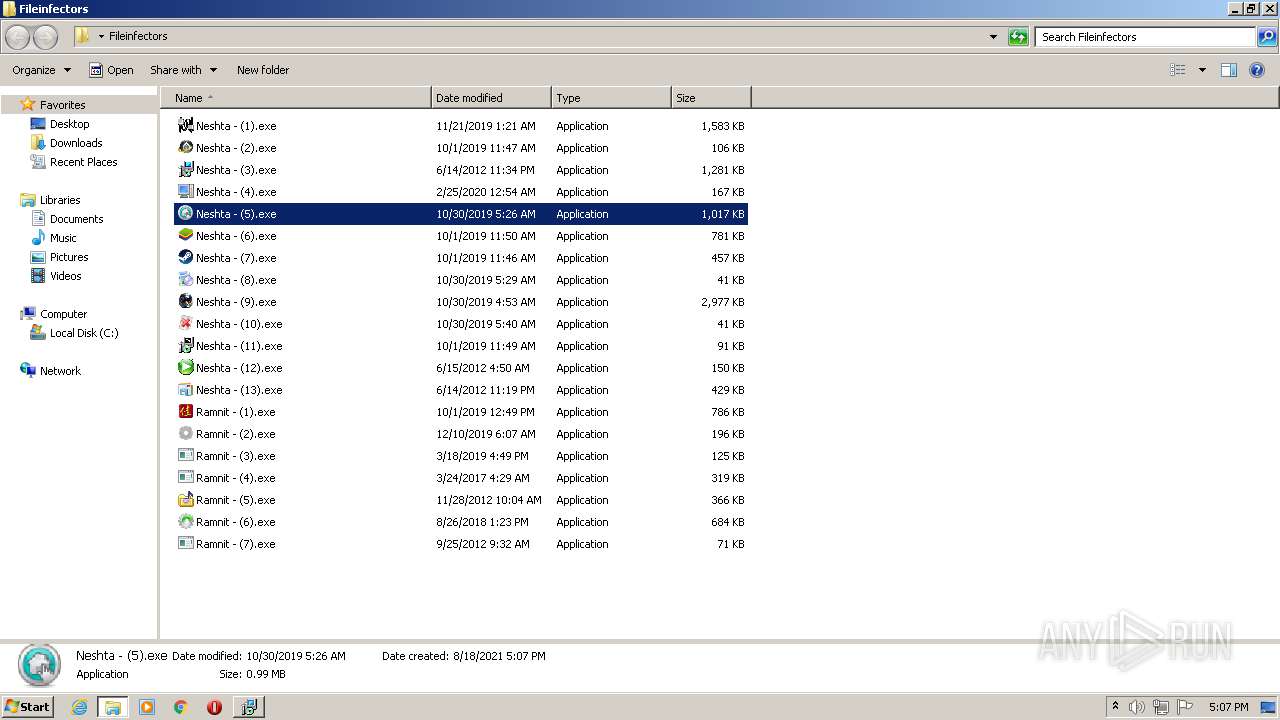Click the Neshta - (6).exe file icon

click(x=185, y=236)
